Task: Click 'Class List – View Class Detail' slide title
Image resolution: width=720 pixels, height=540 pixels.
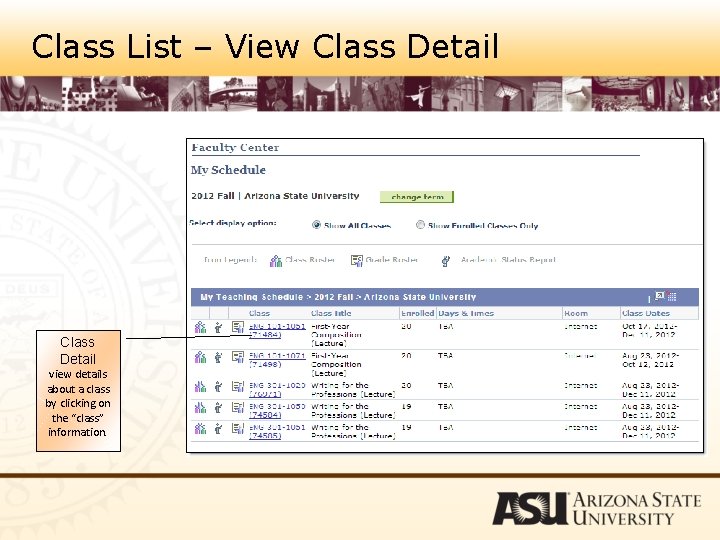Action: click(265, 46)
